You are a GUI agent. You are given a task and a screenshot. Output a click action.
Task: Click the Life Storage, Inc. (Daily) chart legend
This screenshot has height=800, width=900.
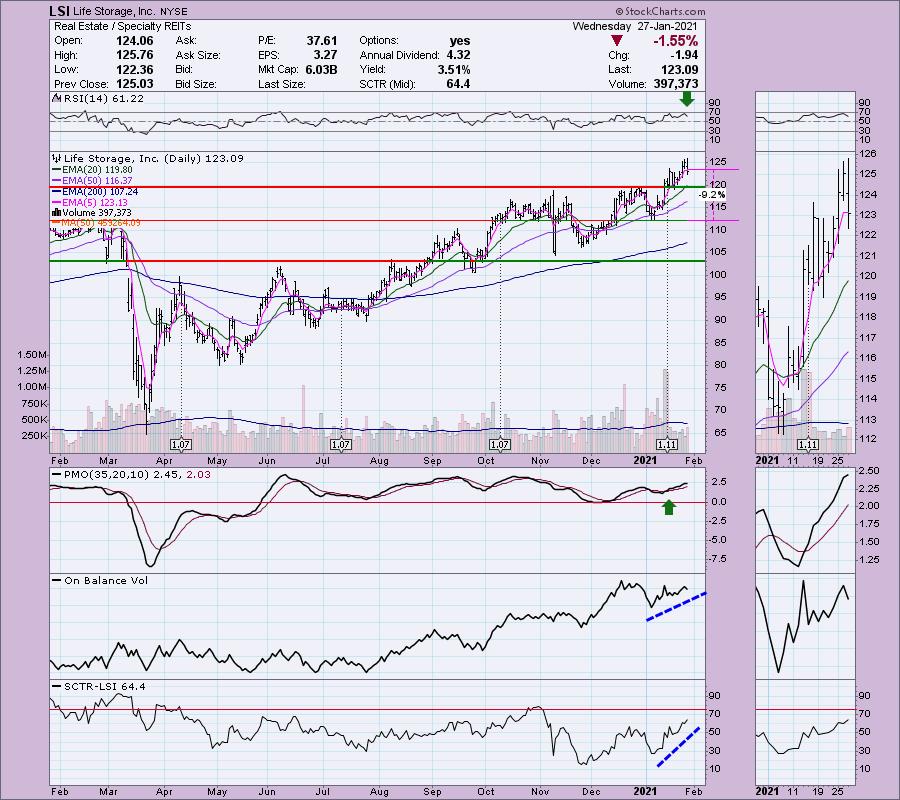pos(154,158)
